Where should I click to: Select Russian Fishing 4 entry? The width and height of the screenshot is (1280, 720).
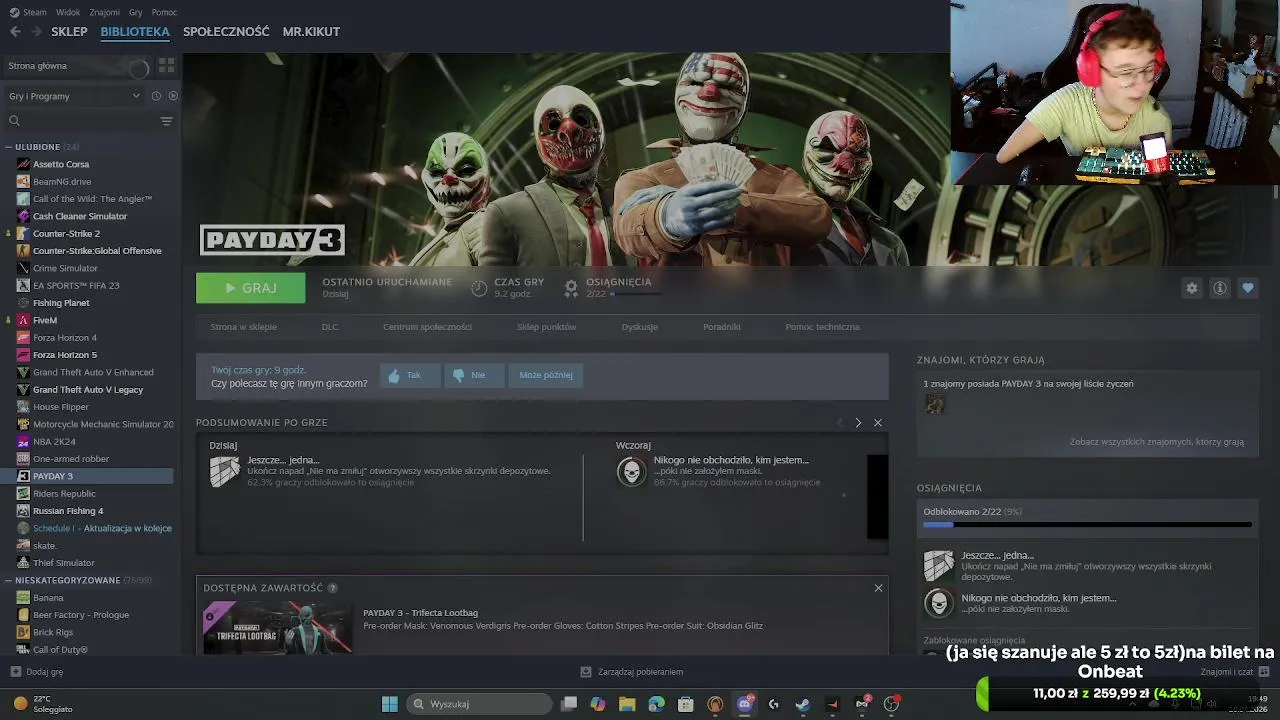(x=68, y=511)
